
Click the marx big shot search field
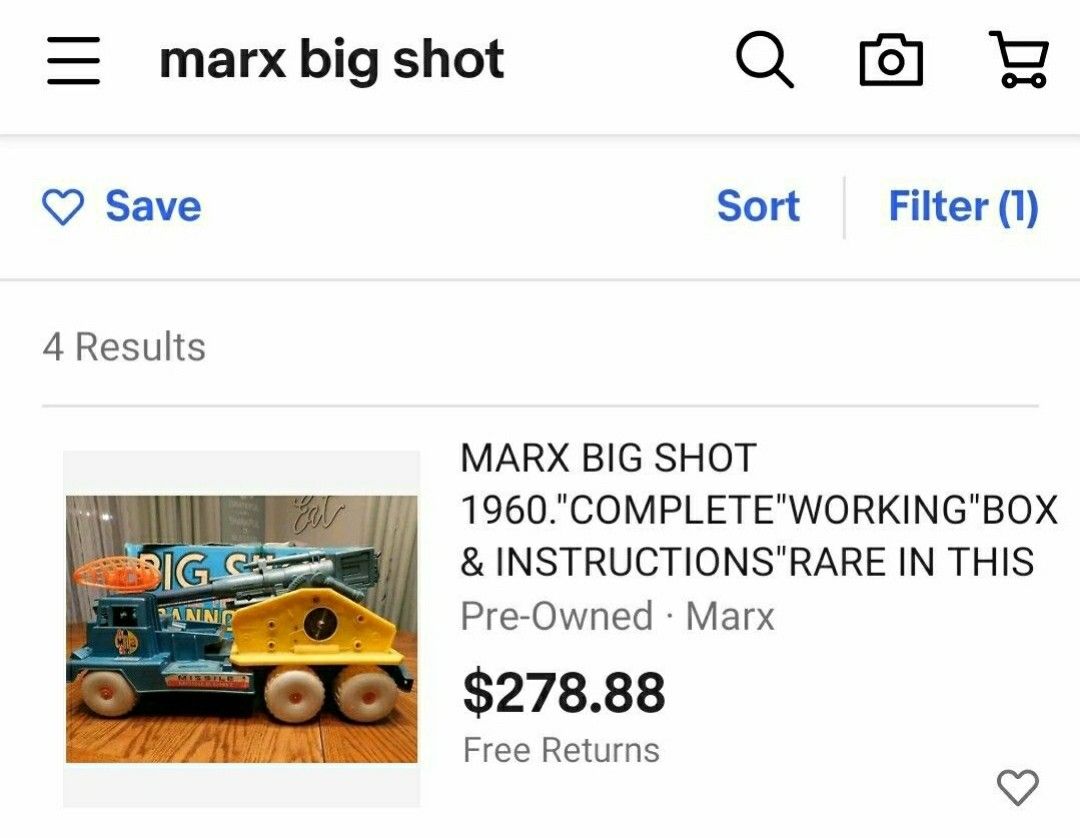[x=331, y=60]
